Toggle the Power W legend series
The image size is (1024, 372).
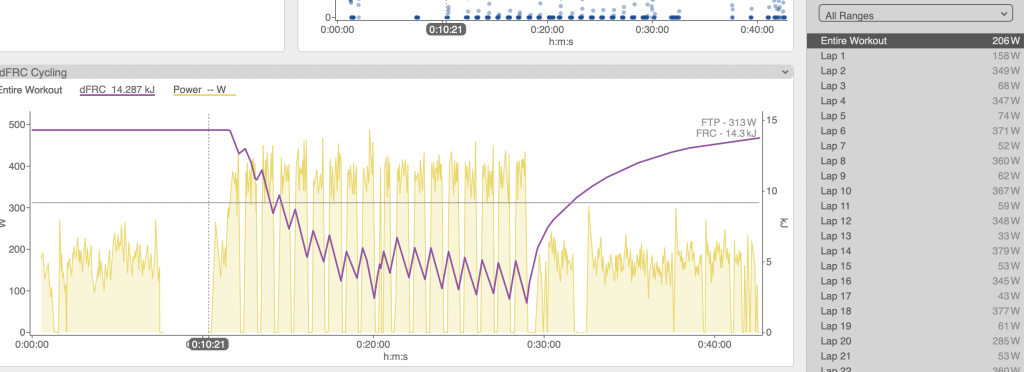tap(204, 90)
